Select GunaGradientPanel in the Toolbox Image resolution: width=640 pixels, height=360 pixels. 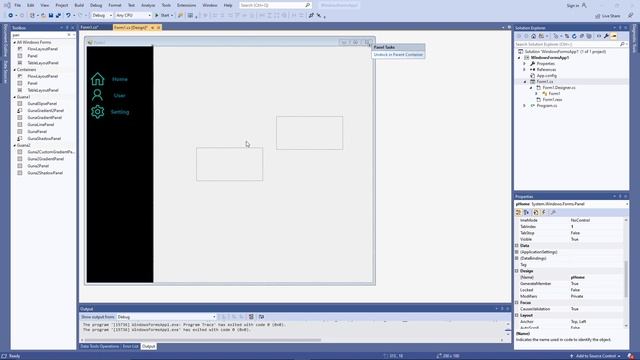coord(44,118)
